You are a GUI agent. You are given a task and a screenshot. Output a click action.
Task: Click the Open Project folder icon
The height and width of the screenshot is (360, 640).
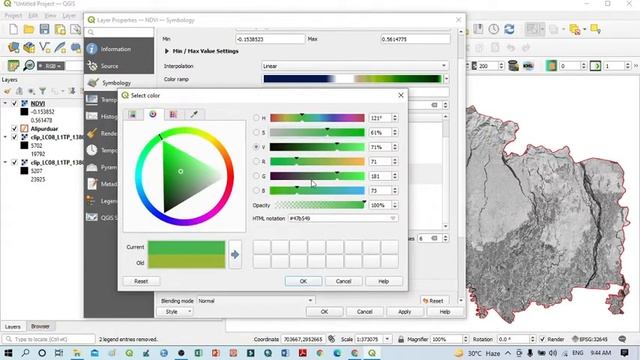29,29
